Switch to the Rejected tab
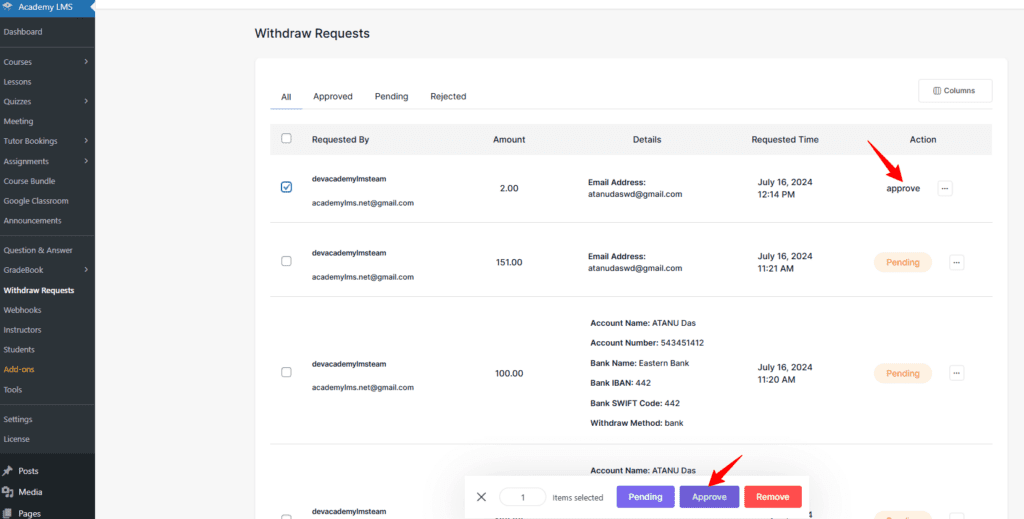 pos(448,96)
